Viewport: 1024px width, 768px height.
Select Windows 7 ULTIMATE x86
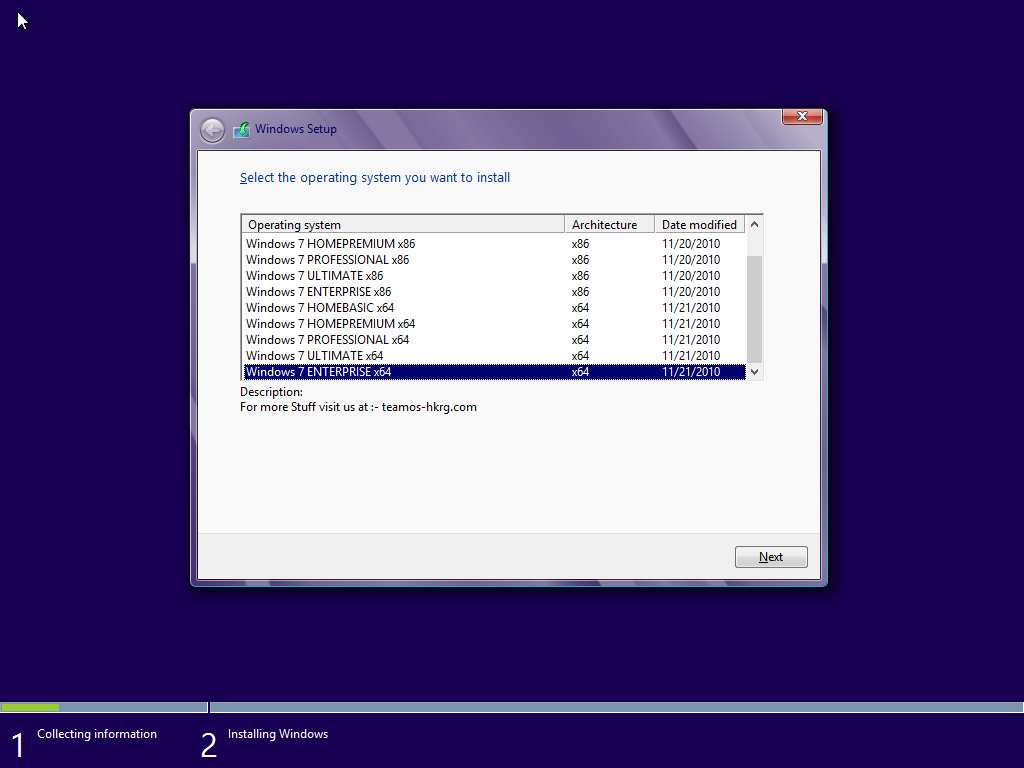pyautogui.click(x=494, y=276)
